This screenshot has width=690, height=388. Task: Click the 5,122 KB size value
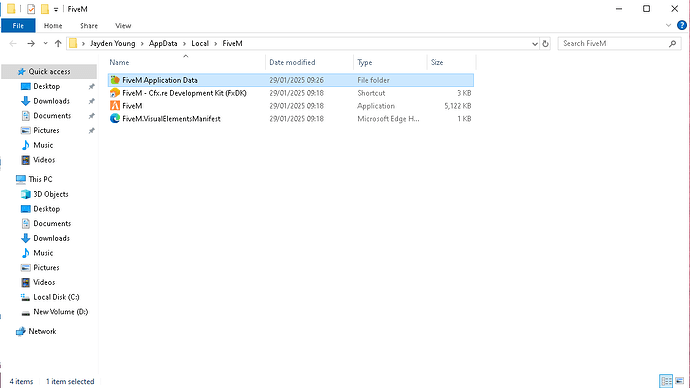pyautogui.click(x=458, y=106)
